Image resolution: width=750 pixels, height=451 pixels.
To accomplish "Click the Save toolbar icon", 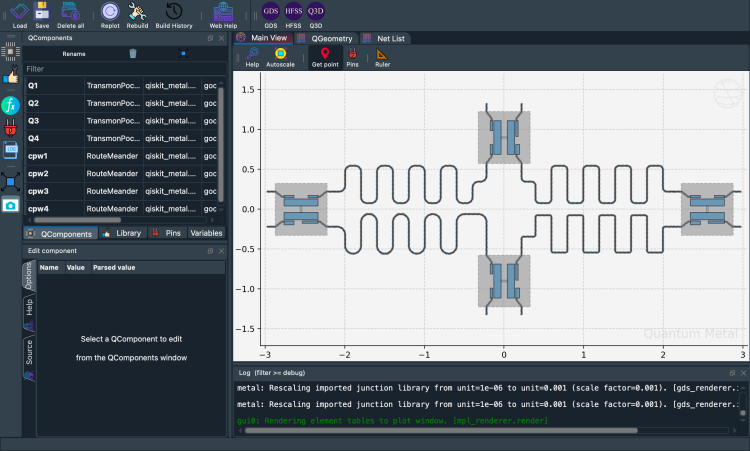I will 42,15.
